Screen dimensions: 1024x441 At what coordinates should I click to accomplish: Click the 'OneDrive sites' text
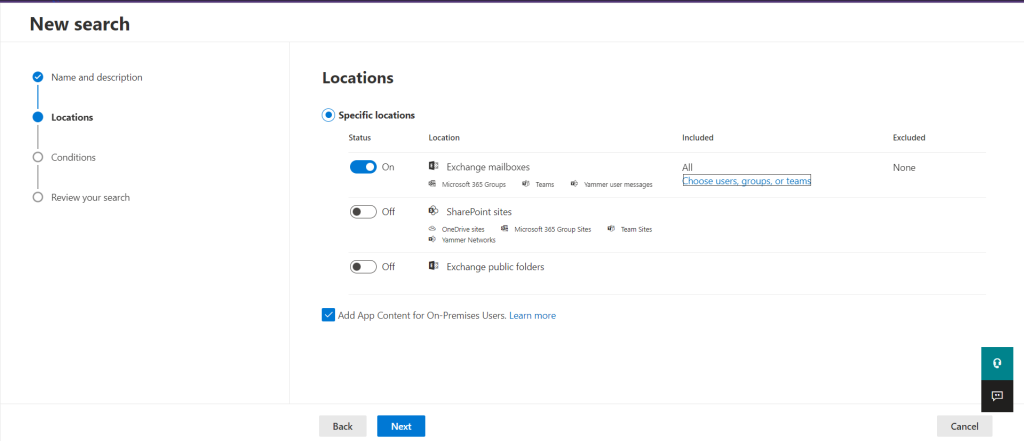pyautogui.click(x=463, y=229)
